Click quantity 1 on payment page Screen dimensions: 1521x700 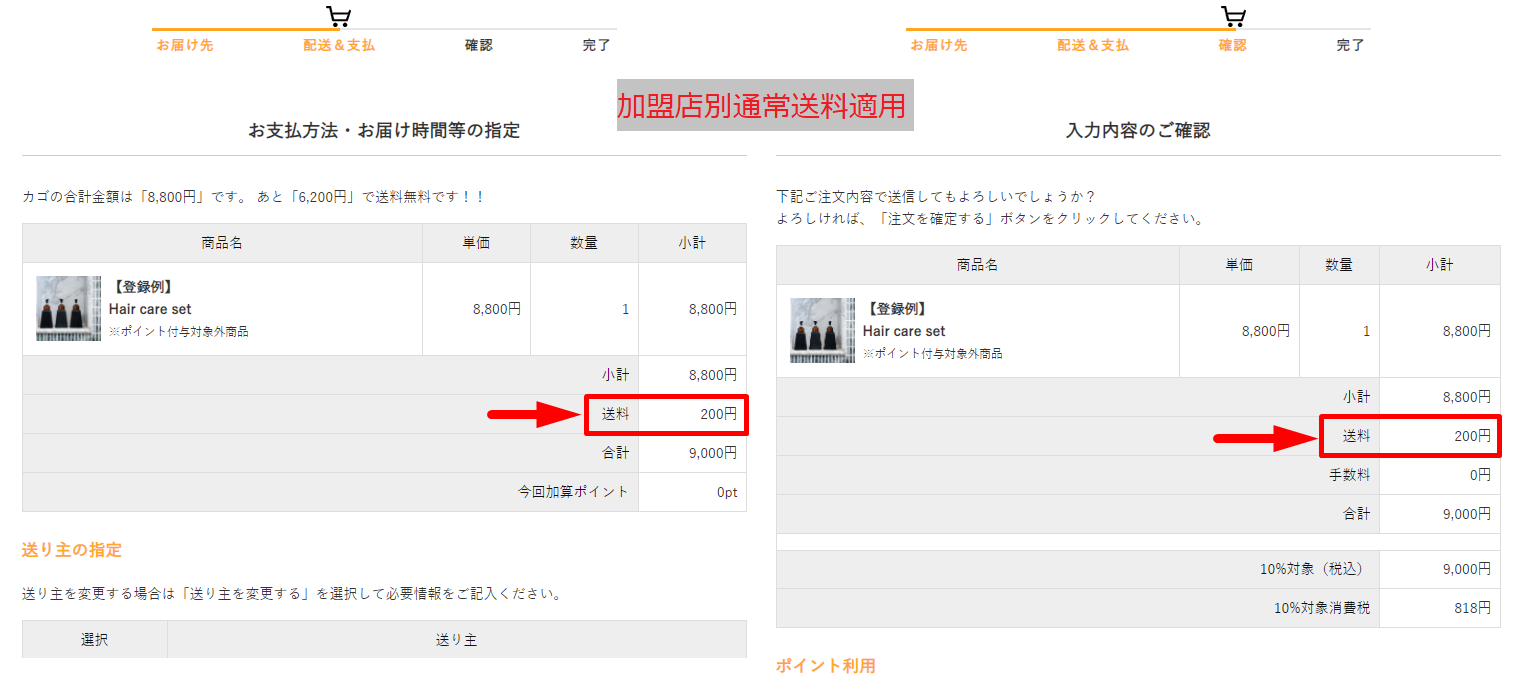[626, 309]
